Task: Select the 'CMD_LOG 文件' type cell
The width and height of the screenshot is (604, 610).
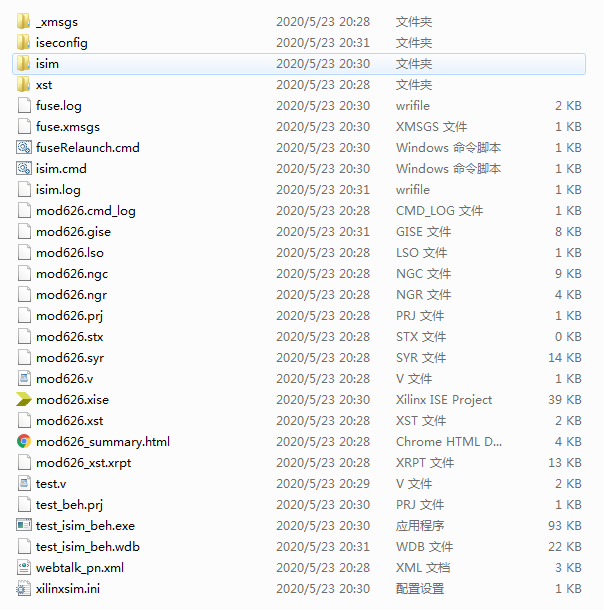Action: pos(439,211)
